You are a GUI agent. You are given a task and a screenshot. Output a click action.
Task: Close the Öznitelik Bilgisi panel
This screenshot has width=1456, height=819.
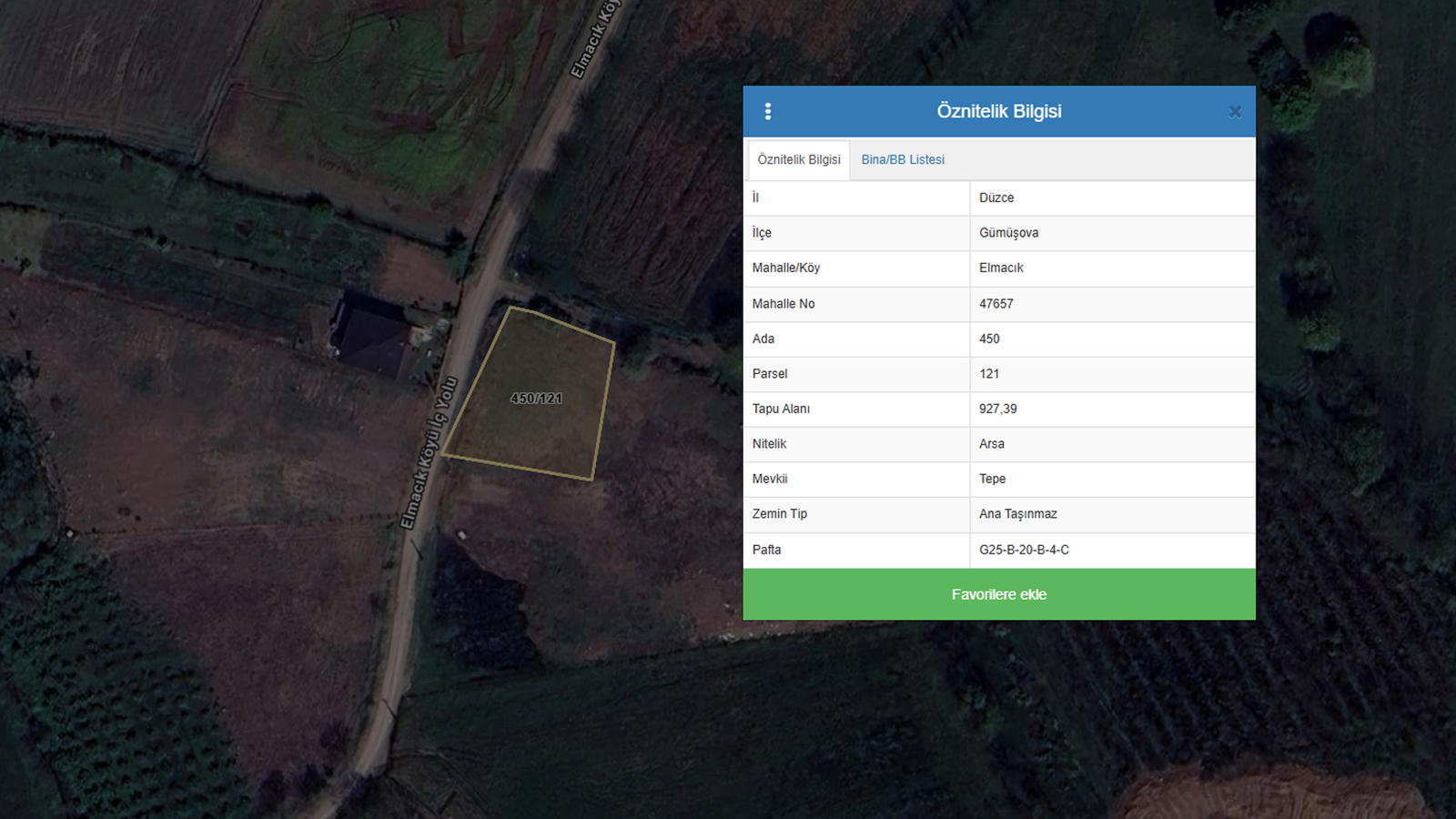[x=1234, y=112]
